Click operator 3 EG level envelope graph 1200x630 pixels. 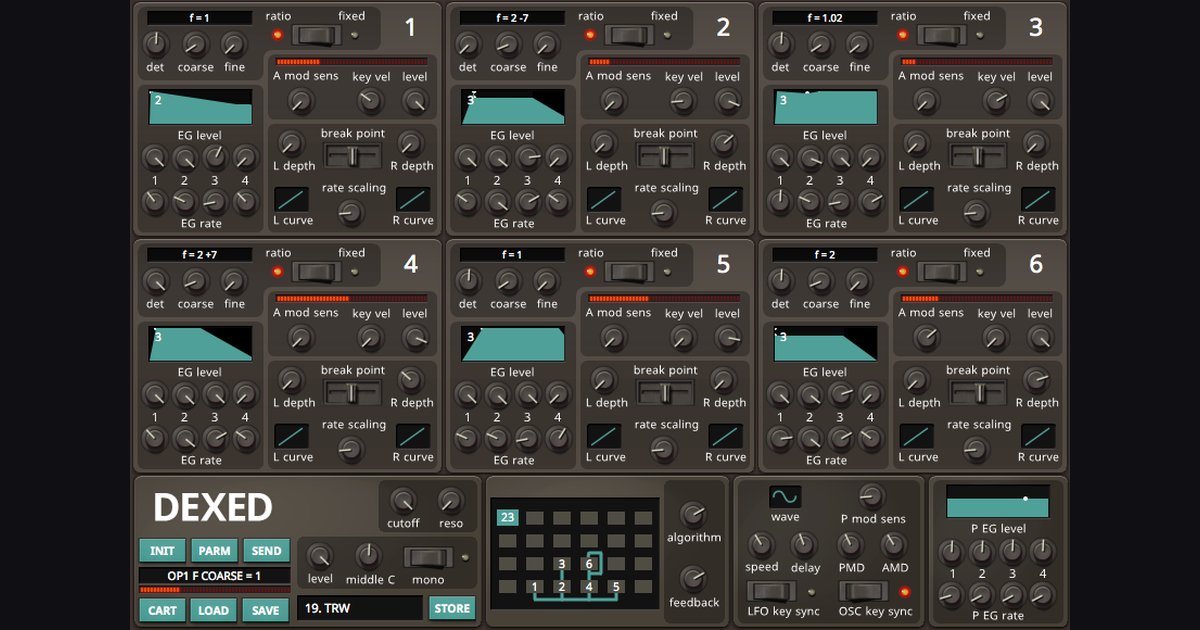(x=823, y=107)
